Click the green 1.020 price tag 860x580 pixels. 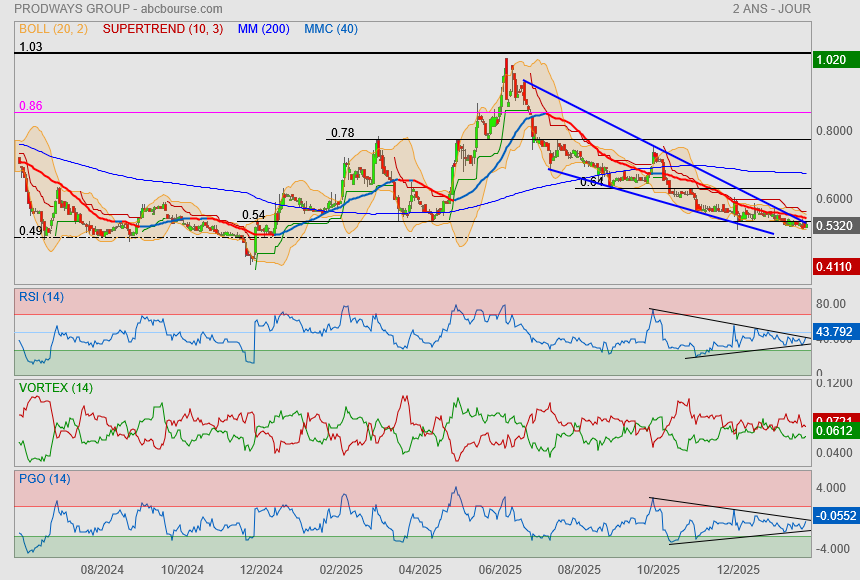coord(833,60)
